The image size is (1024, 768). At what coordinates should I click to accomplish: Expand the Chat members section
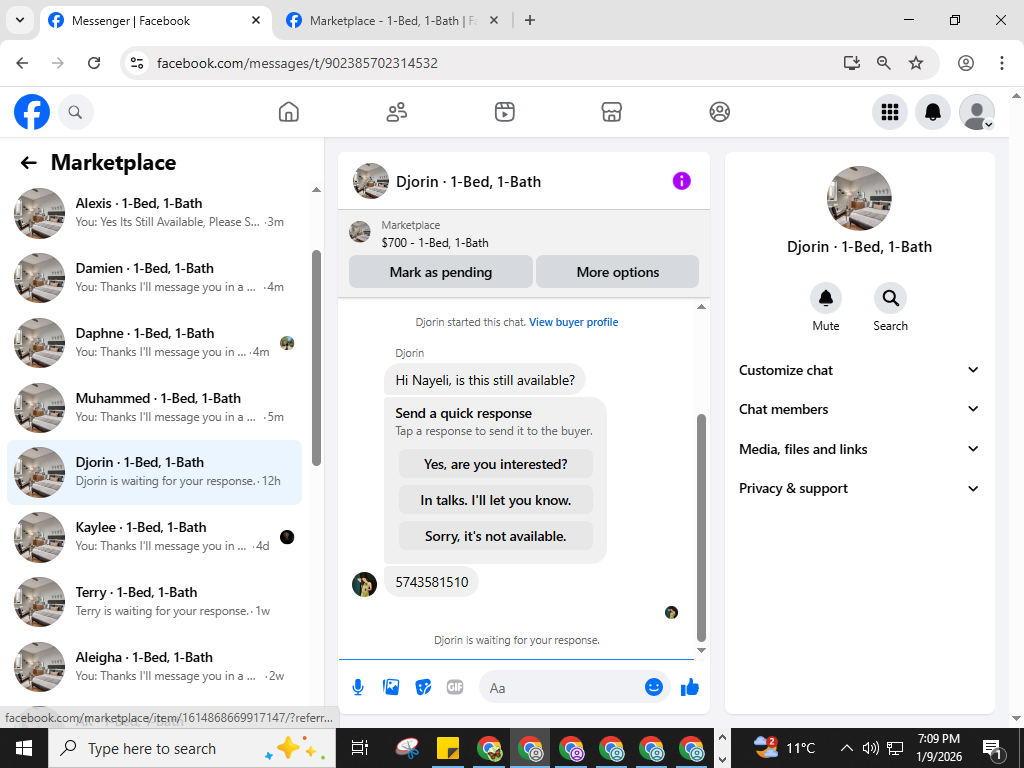[859, 409]
